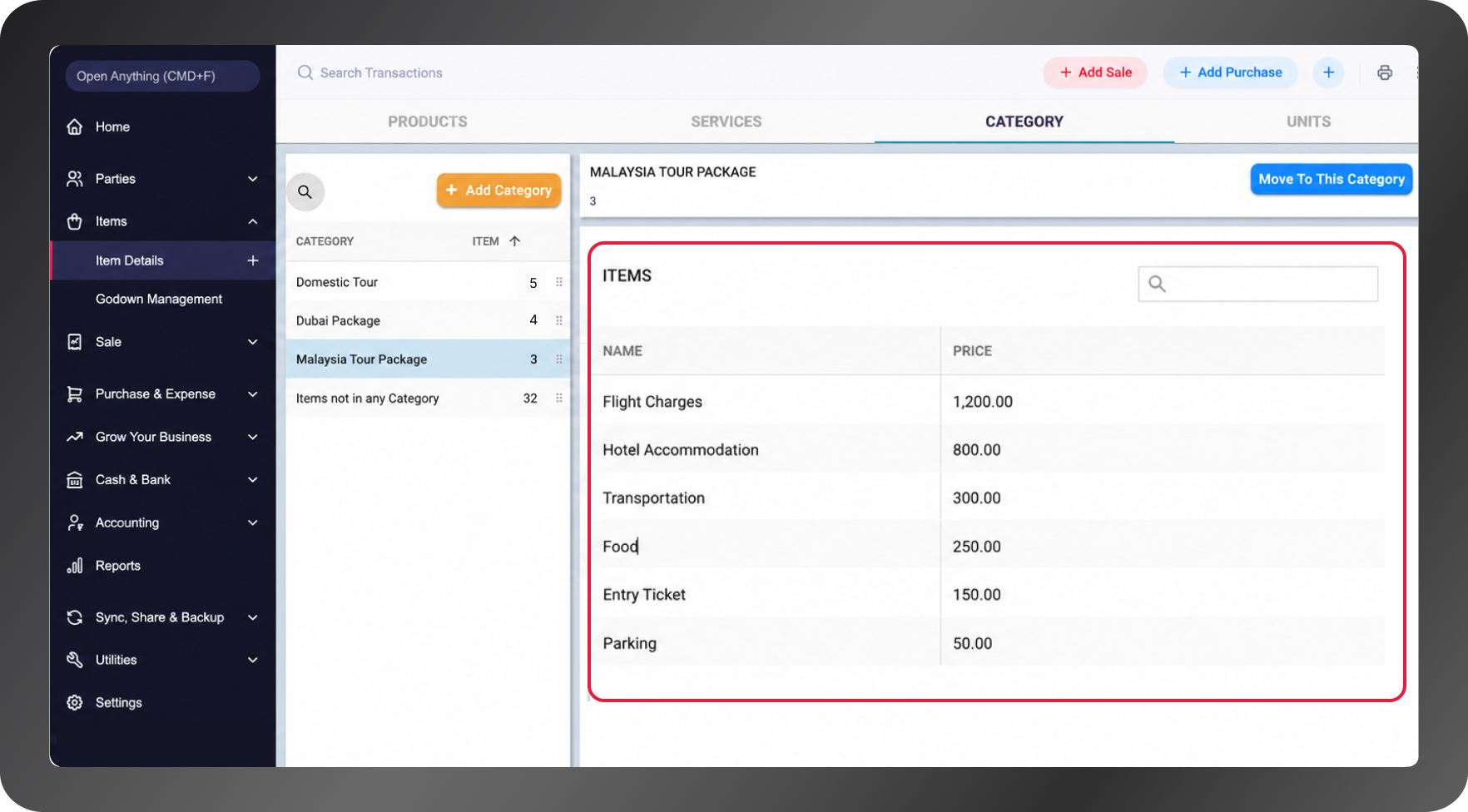Click the Accounting person icon
This screenshot has height=812, width=1468.
pos(75,522)
